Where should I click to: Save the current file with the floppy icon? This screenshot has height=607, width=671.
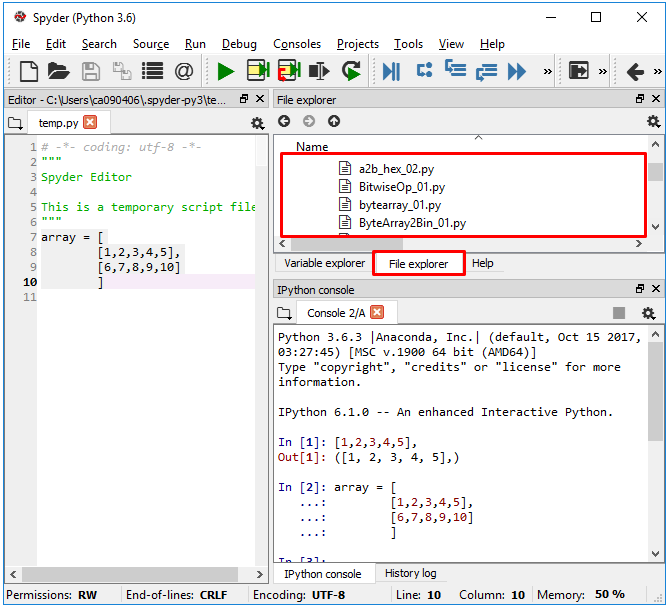[x=91, y=71]
